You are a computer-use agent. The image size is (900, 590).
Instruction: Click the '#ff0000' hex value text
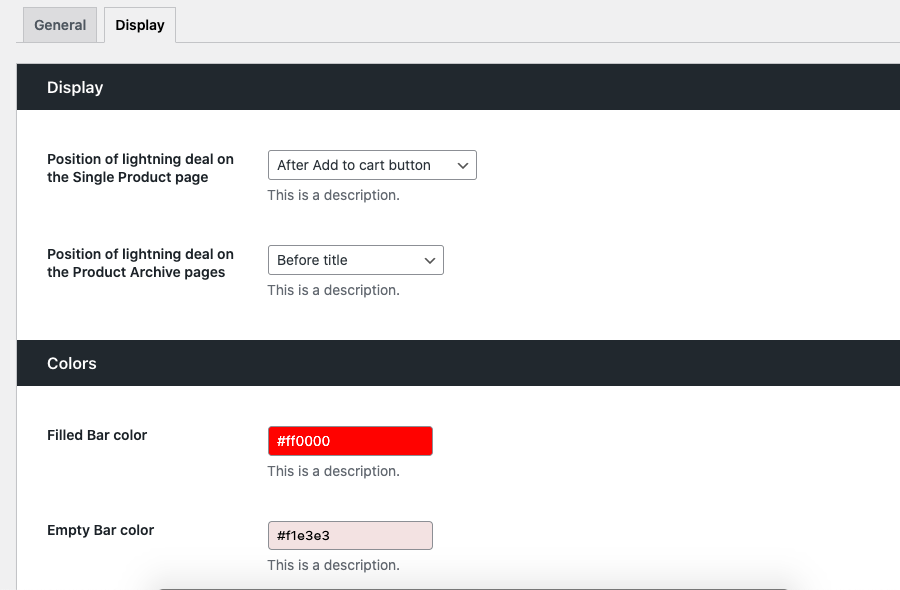304,441
